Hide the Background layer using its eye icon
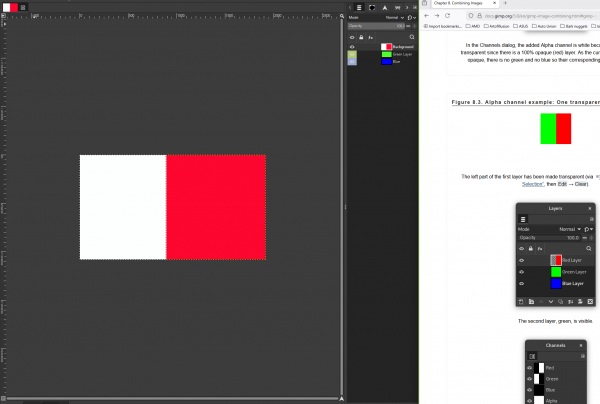 [x=351, y=47]
